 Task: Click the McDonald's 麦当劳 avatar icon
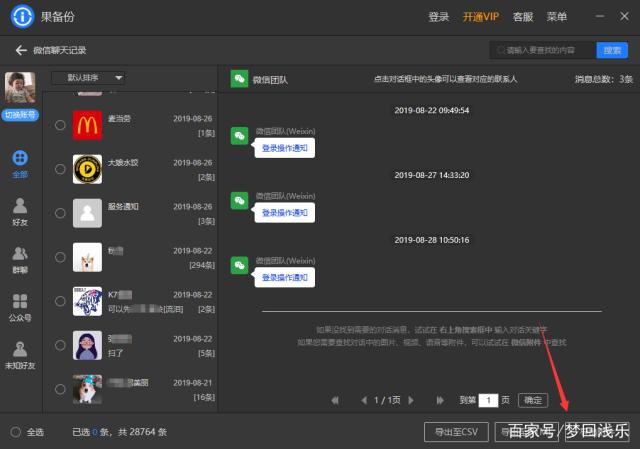pos(88,125)
